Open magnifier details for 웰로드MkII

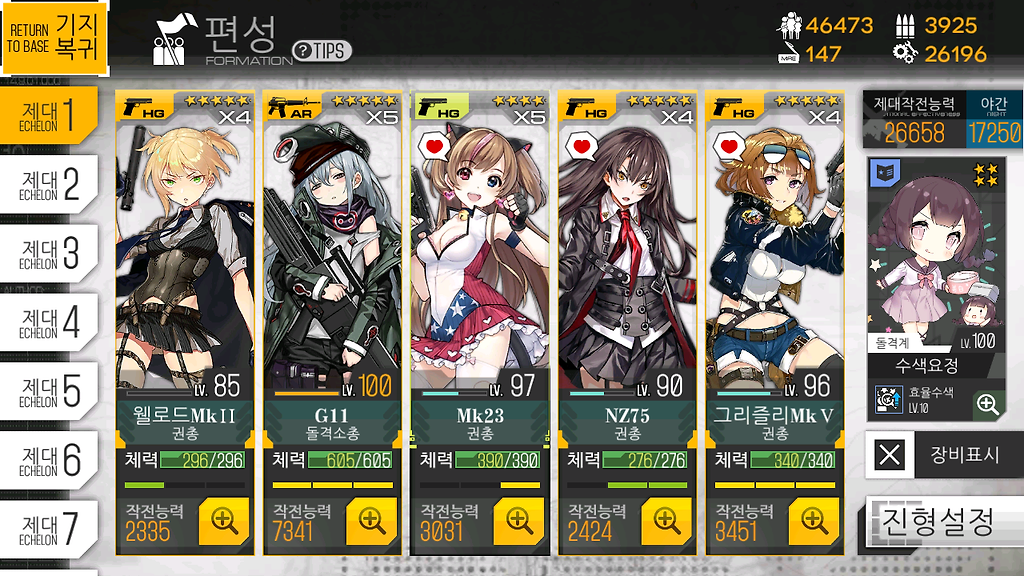pyautogui.click(x=224, y=520)
